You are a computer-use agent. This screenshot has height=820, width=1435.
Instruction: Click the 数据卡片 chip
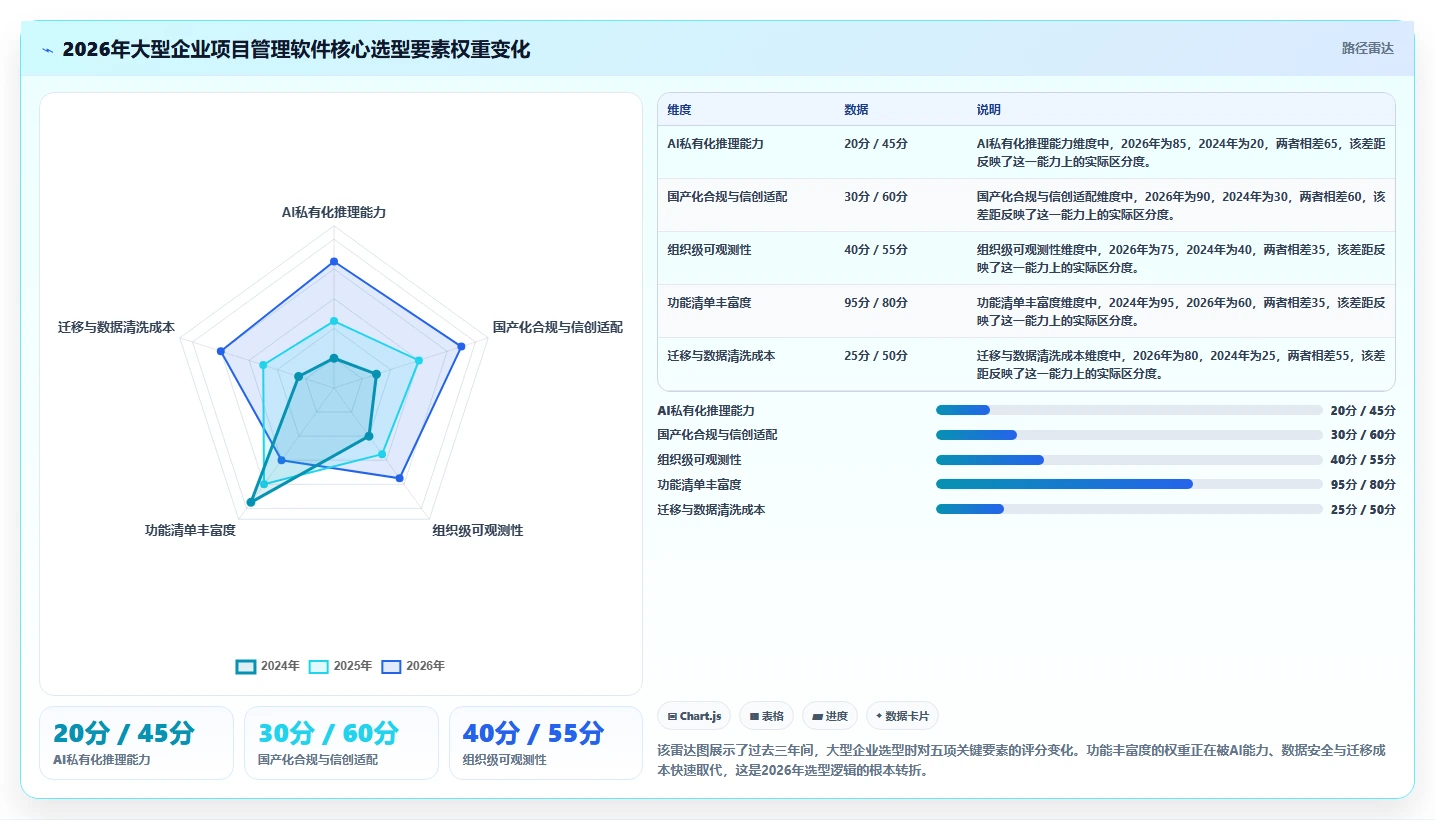[902, 716]
